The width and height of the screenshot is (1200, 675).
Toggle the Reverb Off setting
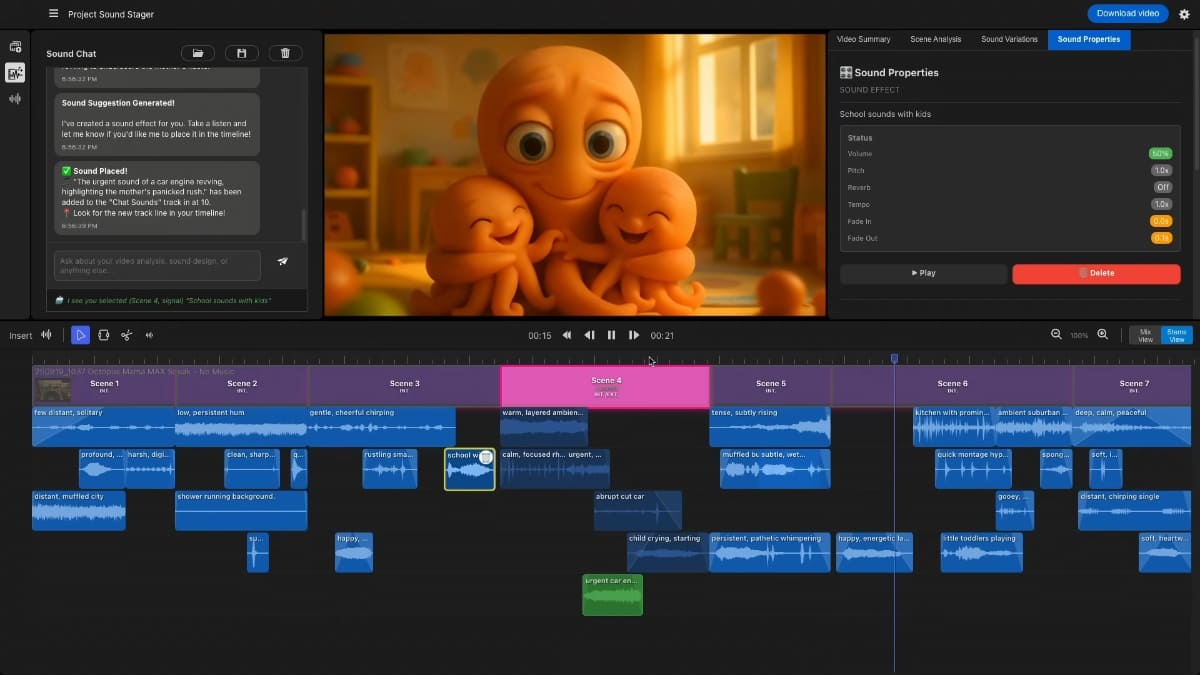coord(1163,187)
